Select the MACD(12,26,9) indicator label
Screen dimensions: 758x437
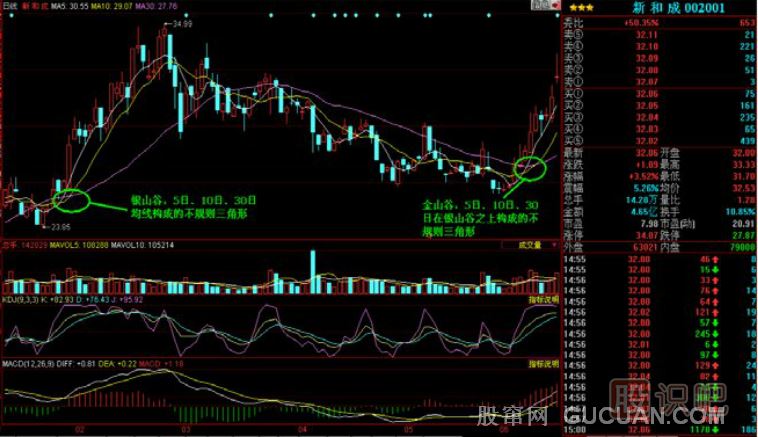click(x=28, y=365)
